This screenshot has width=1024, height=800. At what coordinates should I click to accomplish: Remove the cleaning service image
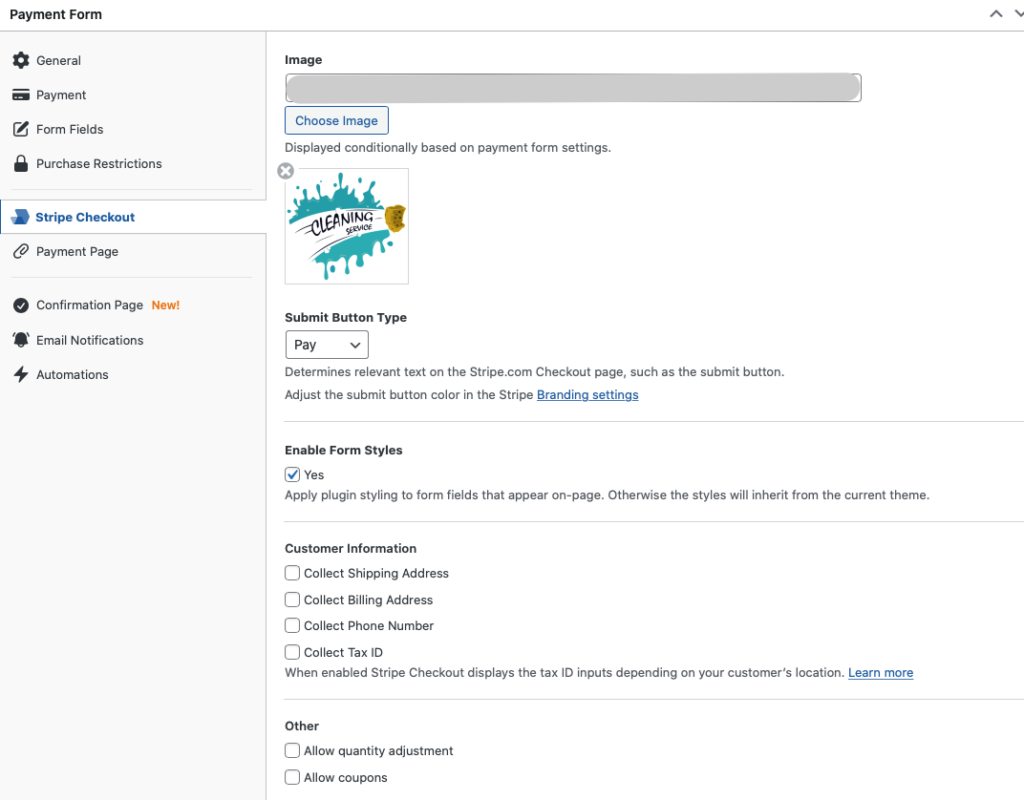point(286,171)
